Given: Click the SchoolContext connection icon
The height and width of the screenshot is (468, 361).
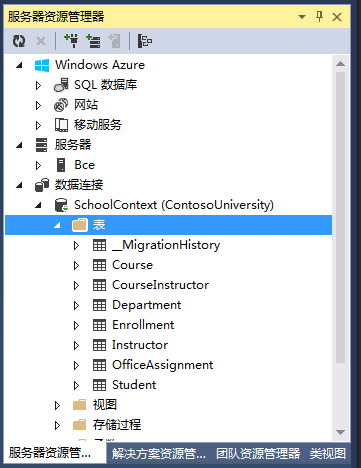Looking at the screenshot, I should coord(61,205).
